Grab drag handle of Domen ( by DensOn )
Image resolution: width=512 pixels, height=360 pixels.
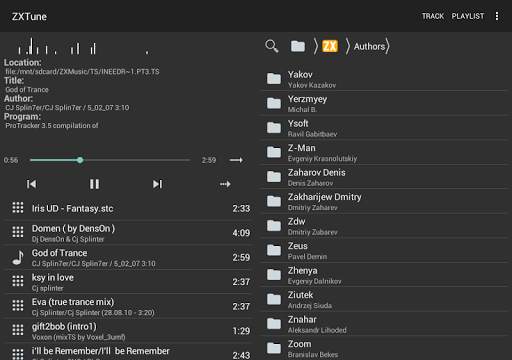pos(18,232)
